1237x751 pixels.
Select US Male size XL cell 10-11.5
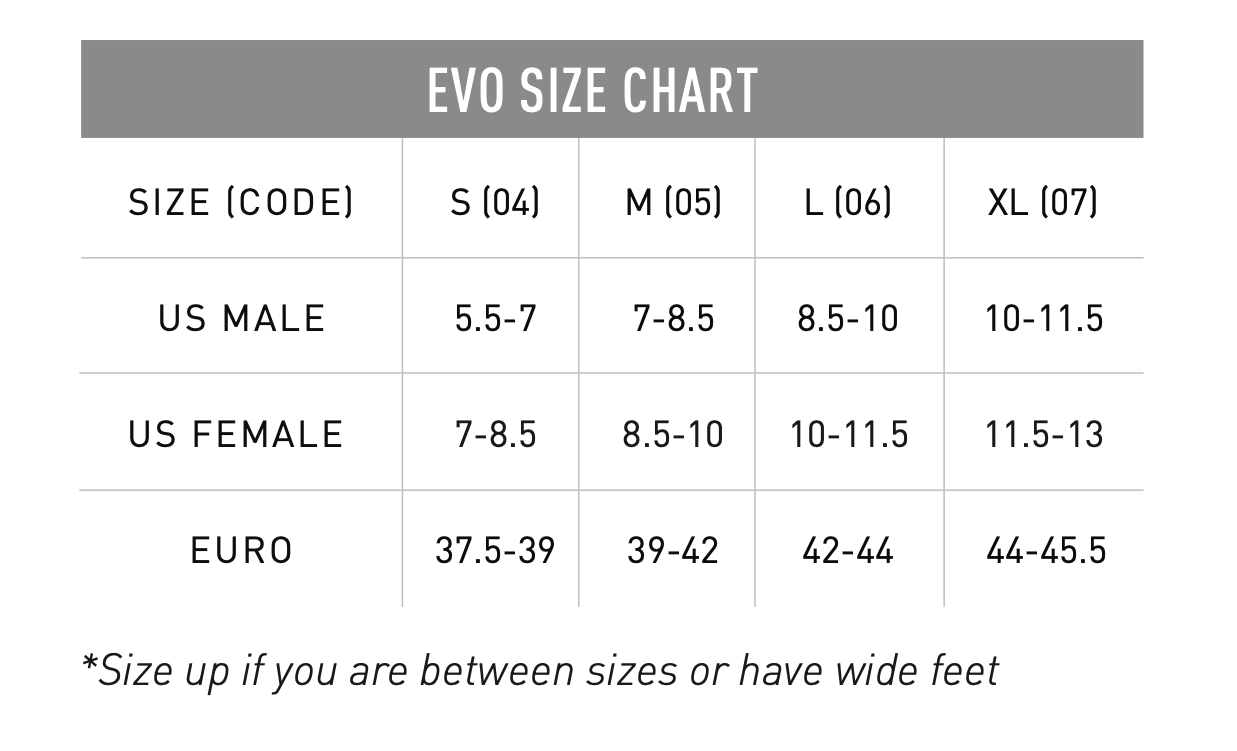(1044, 319)
